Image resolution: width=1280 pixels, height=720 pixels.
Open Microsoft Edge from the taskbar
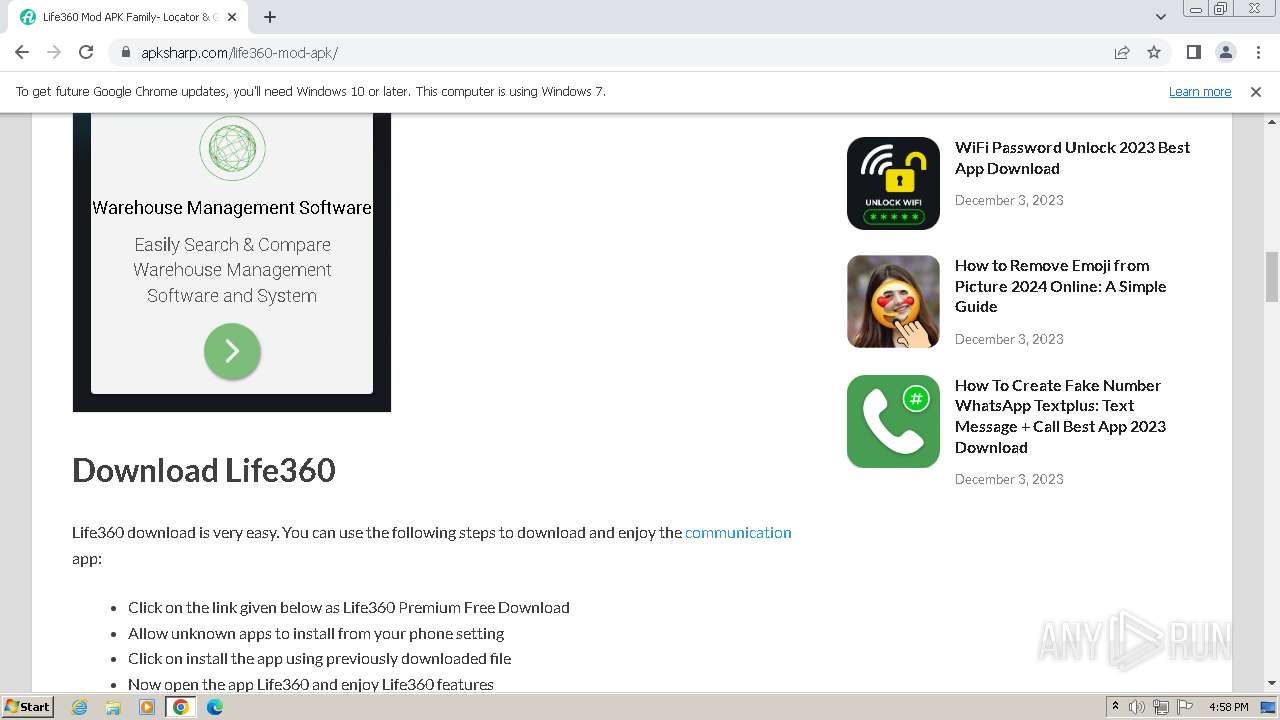click(214, 707)
